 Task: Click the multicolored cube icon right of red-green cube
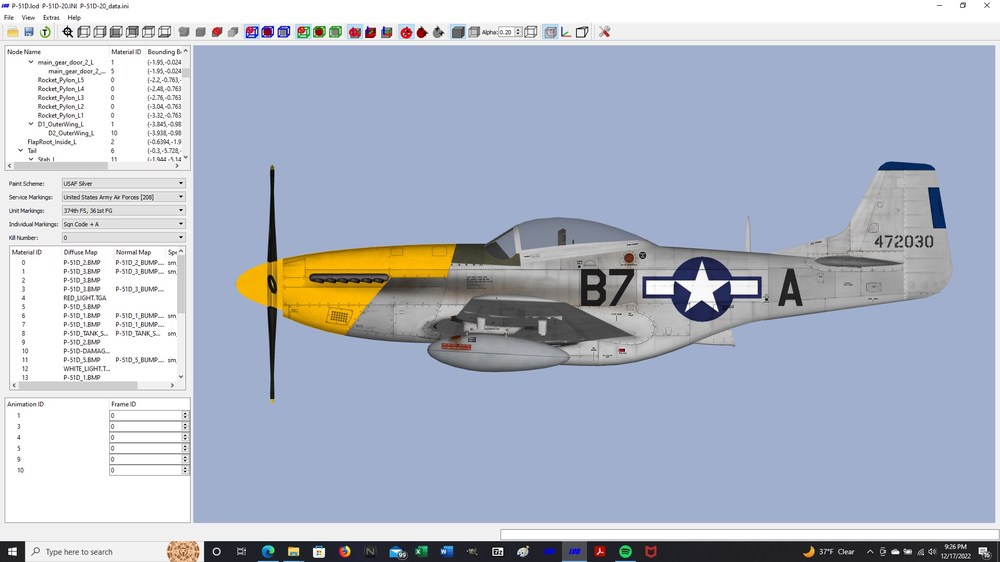click(x=386, y=32)
